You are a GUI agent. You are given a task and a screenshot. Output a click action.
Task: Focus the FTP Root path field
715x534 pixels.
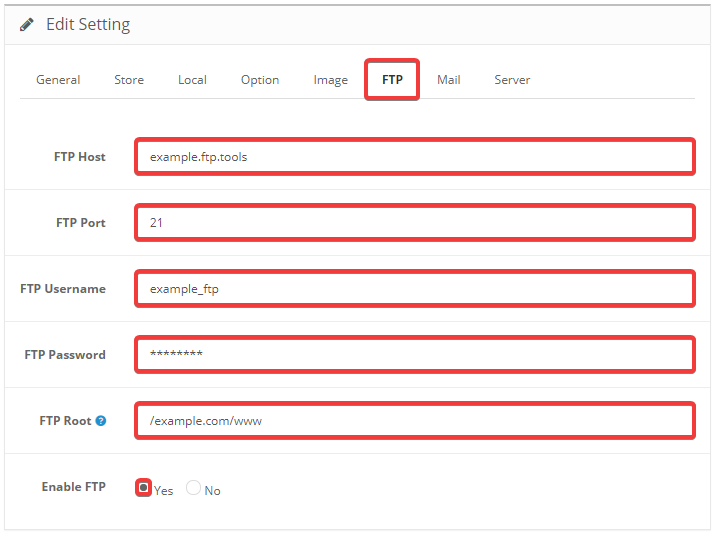pyautogui.click(x=414, y=421)
